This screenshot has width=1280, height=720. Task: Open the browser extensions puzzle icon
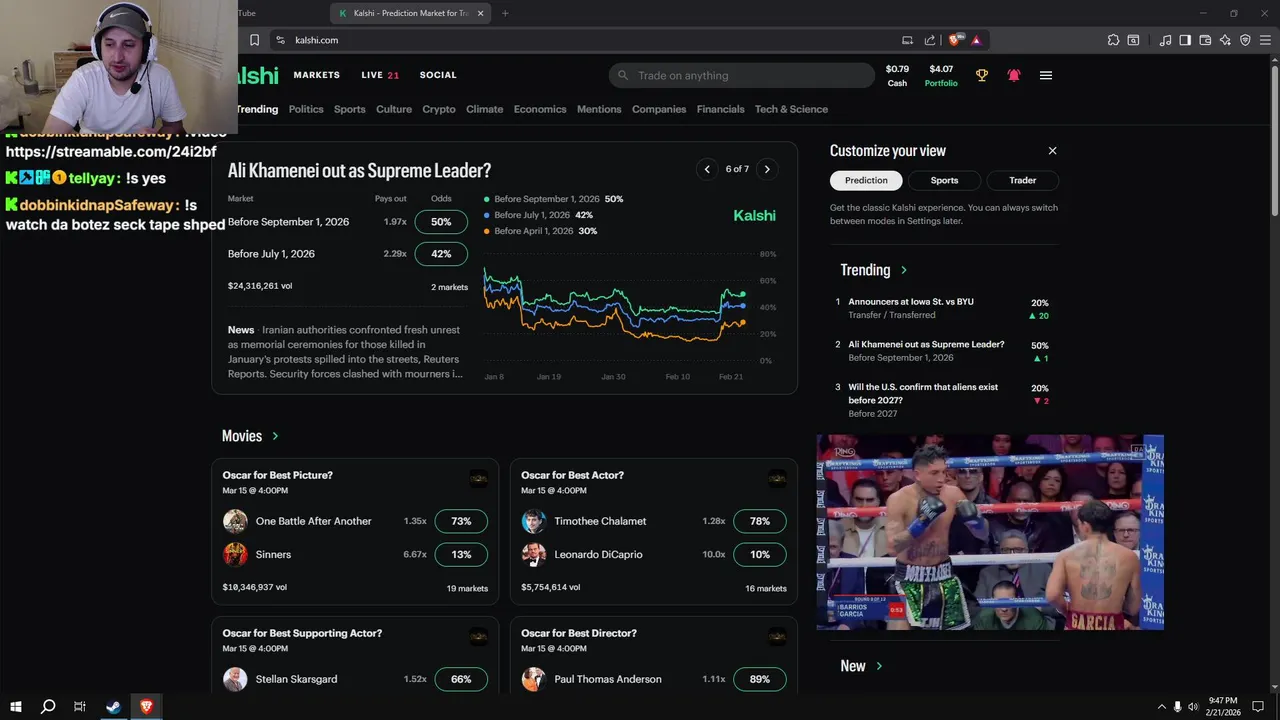1113,40
